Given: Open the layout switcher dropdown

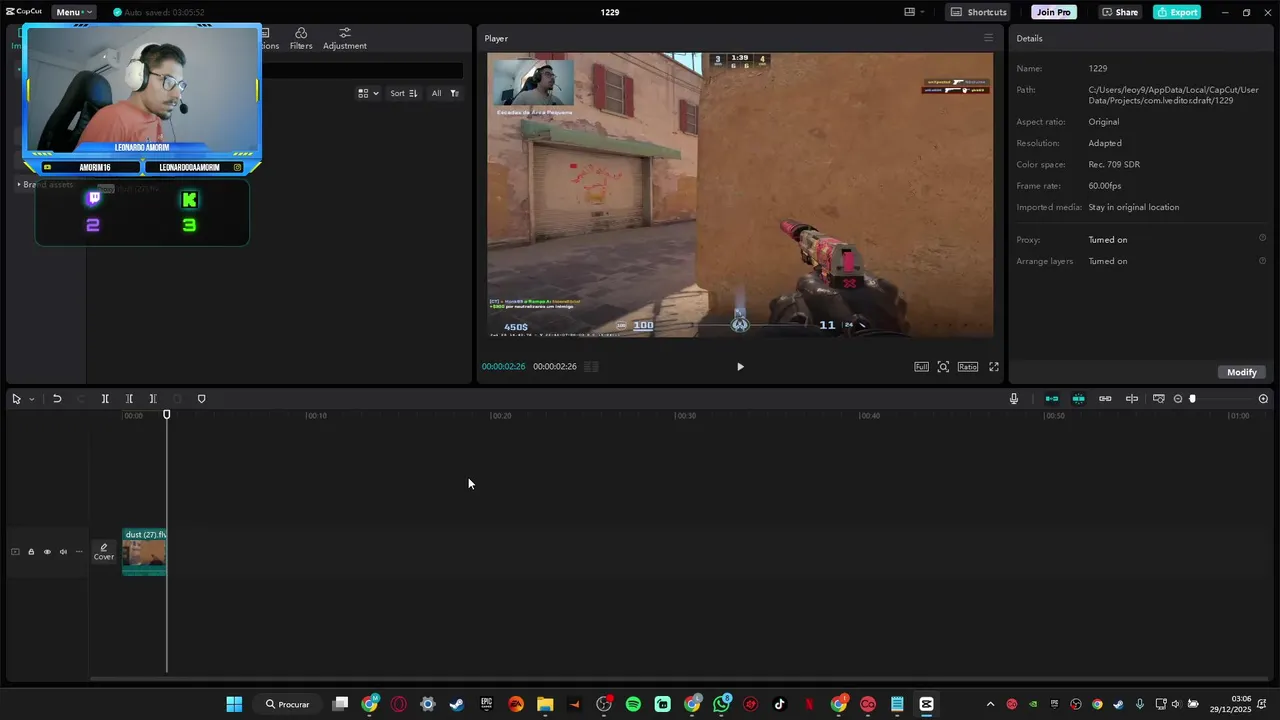Looking at the screenshot, I should click(x=914, y=12).
